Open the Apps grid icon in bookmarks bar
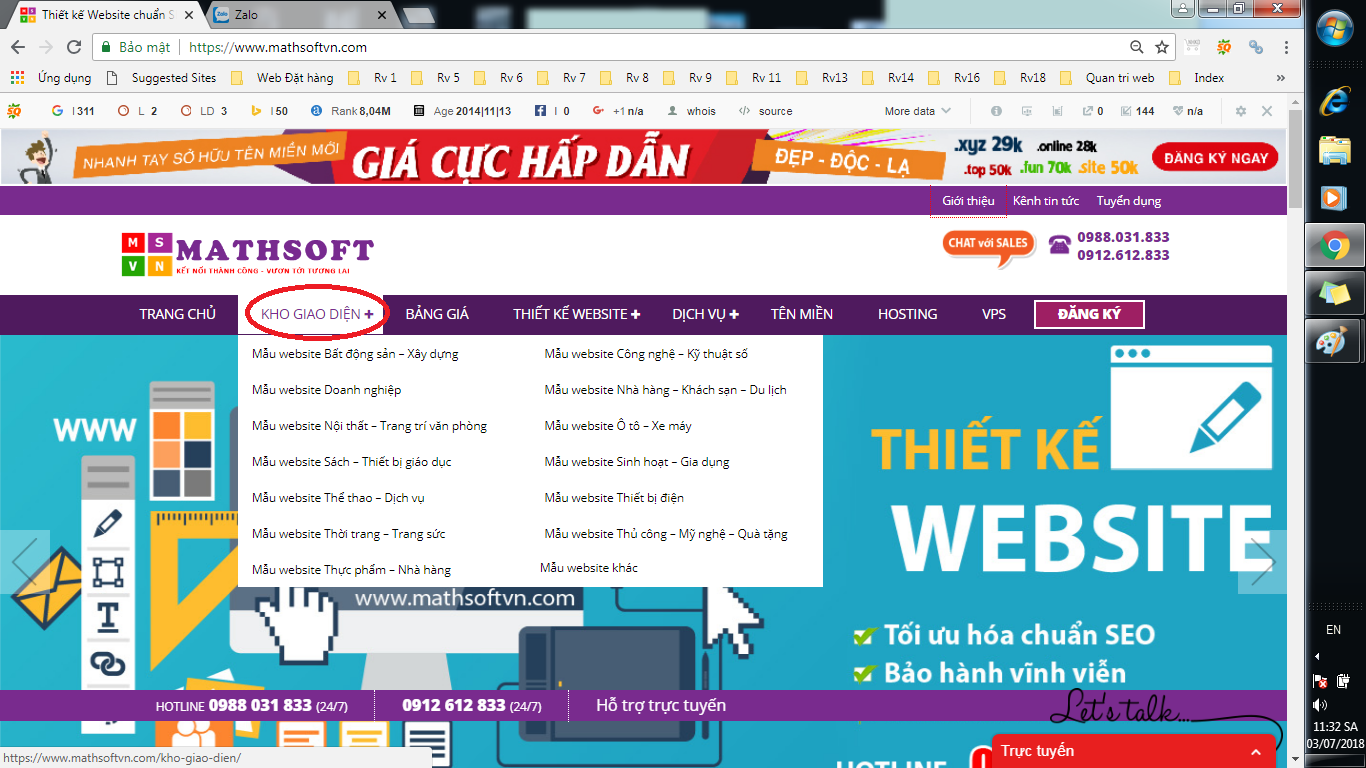 [x=17, y=77]
